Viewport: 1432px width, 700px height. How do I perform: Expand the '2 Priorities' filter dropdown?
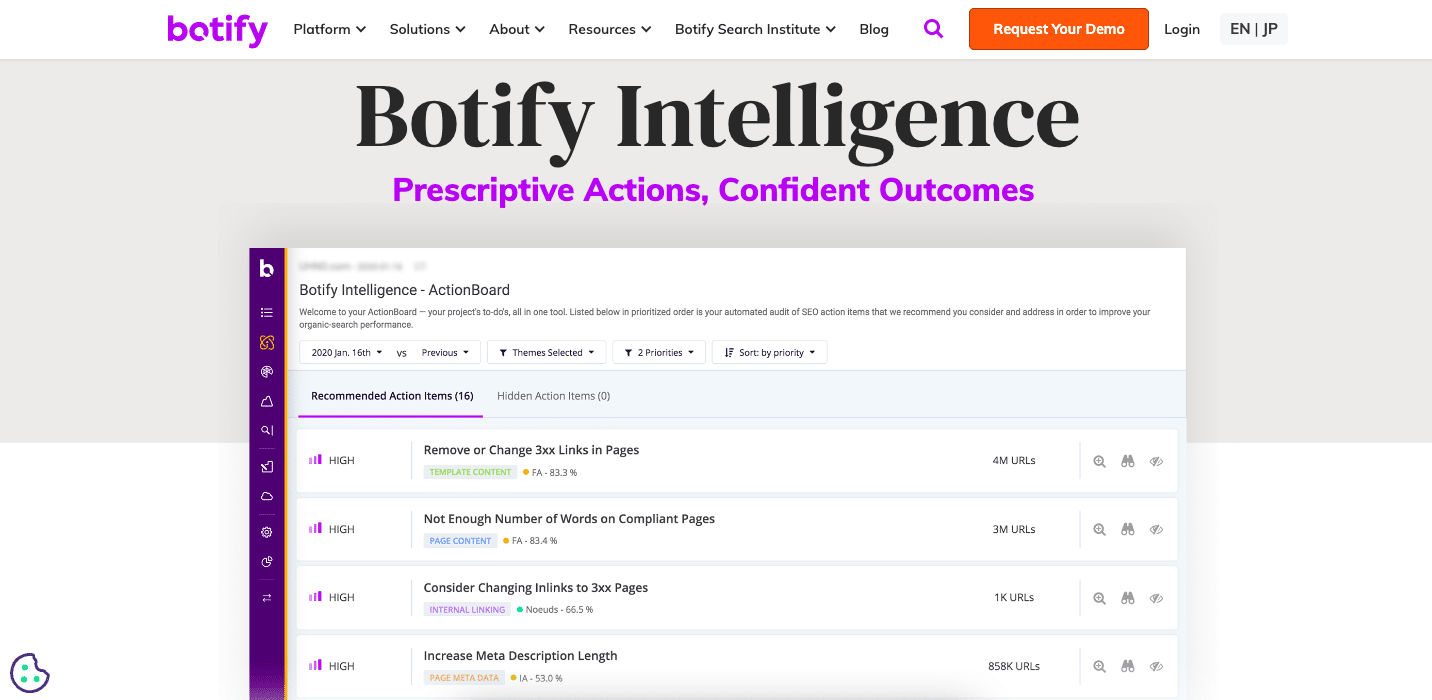click(x=658, y=352)
